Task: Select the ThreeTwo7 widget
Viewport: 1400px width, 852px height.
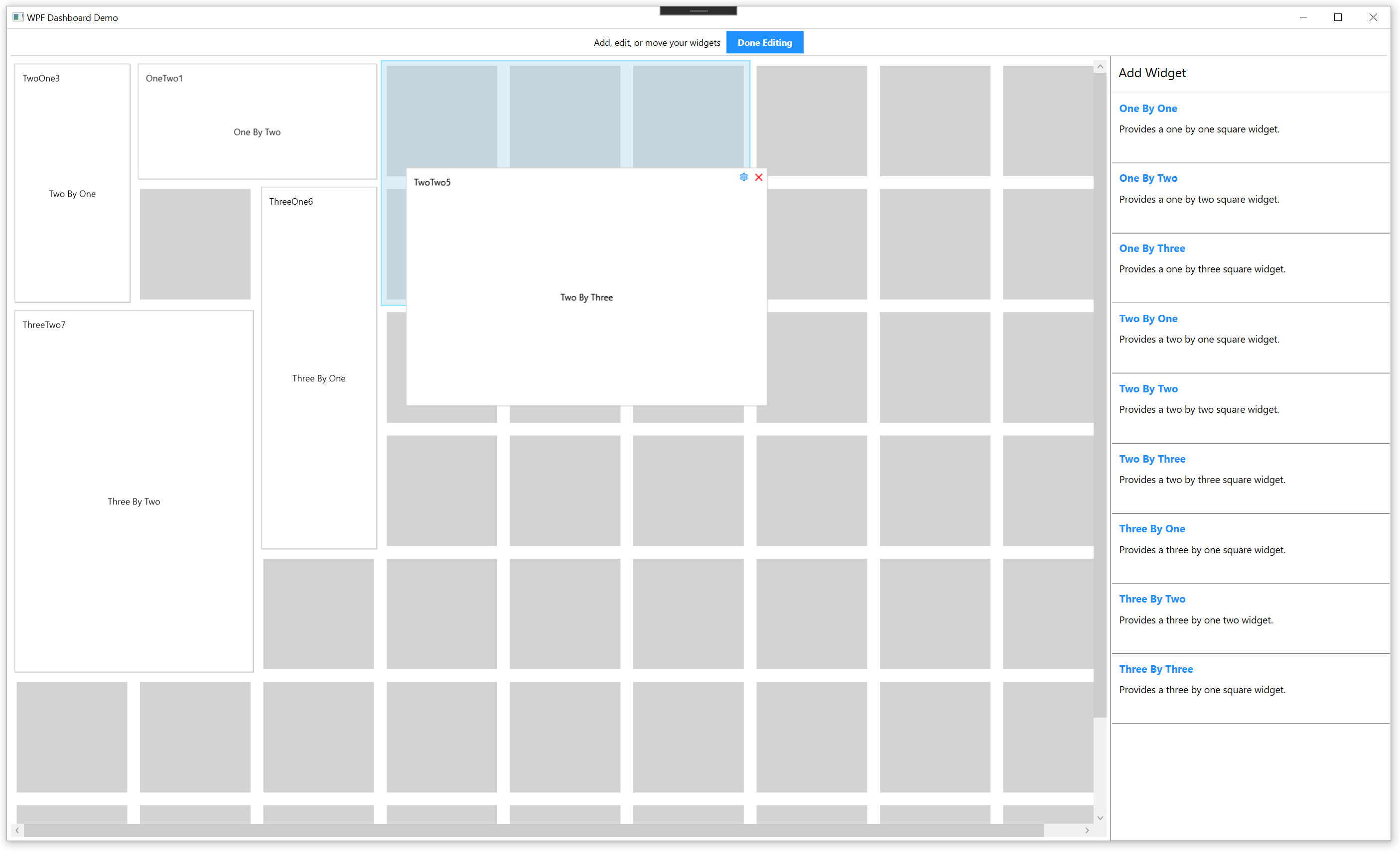Action: tap(134, 491)
